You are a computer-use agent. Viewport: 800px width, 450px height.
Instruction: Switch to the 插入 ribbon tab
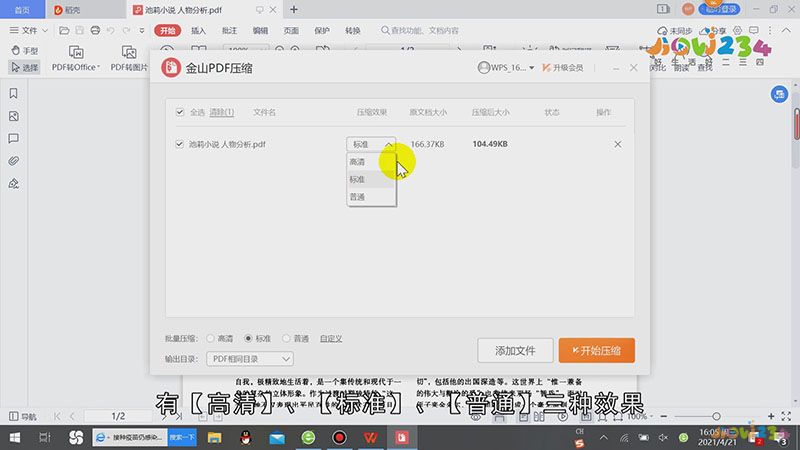point(198,31)
